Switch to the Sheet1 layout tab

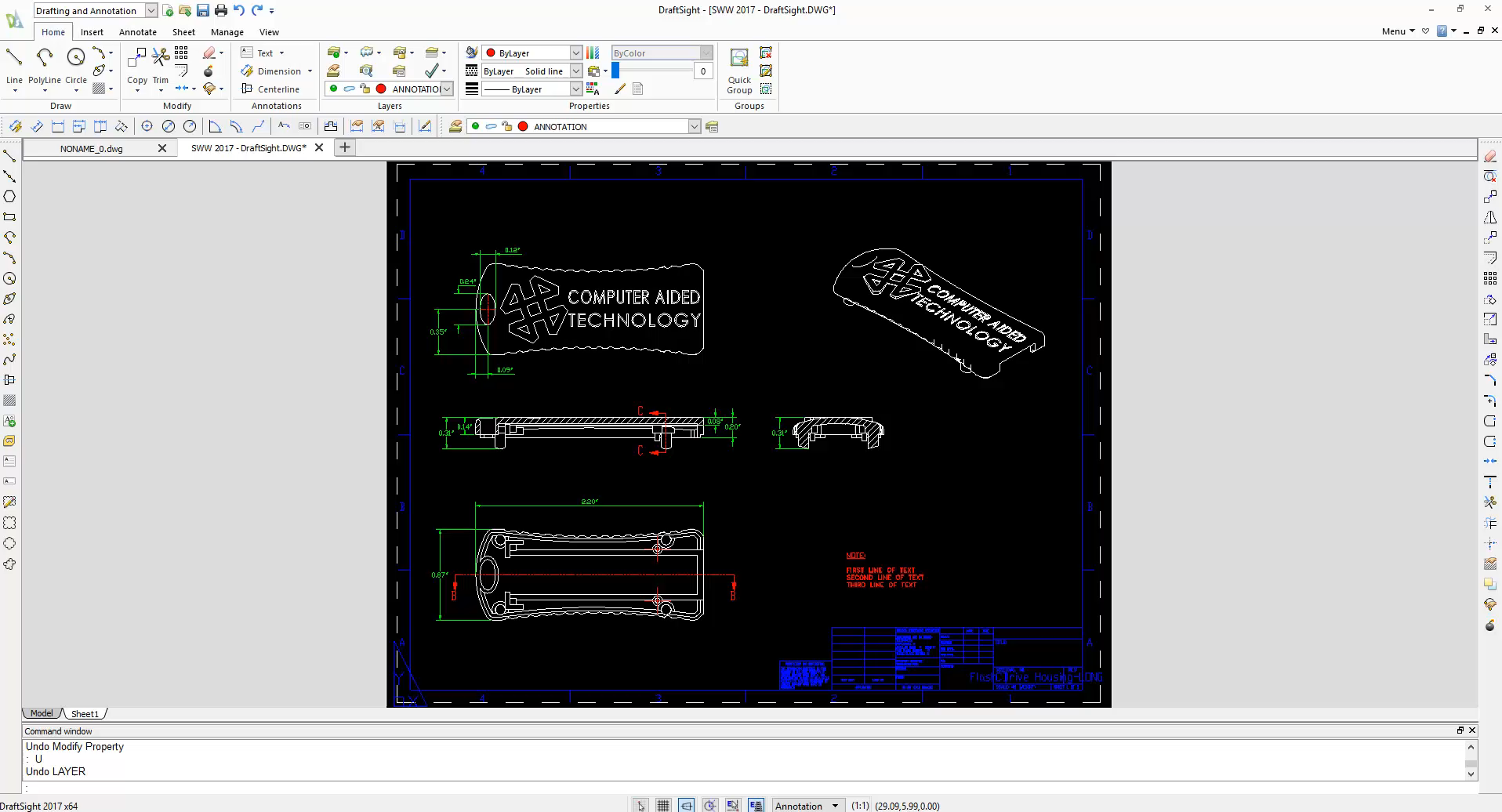(85, 714)
